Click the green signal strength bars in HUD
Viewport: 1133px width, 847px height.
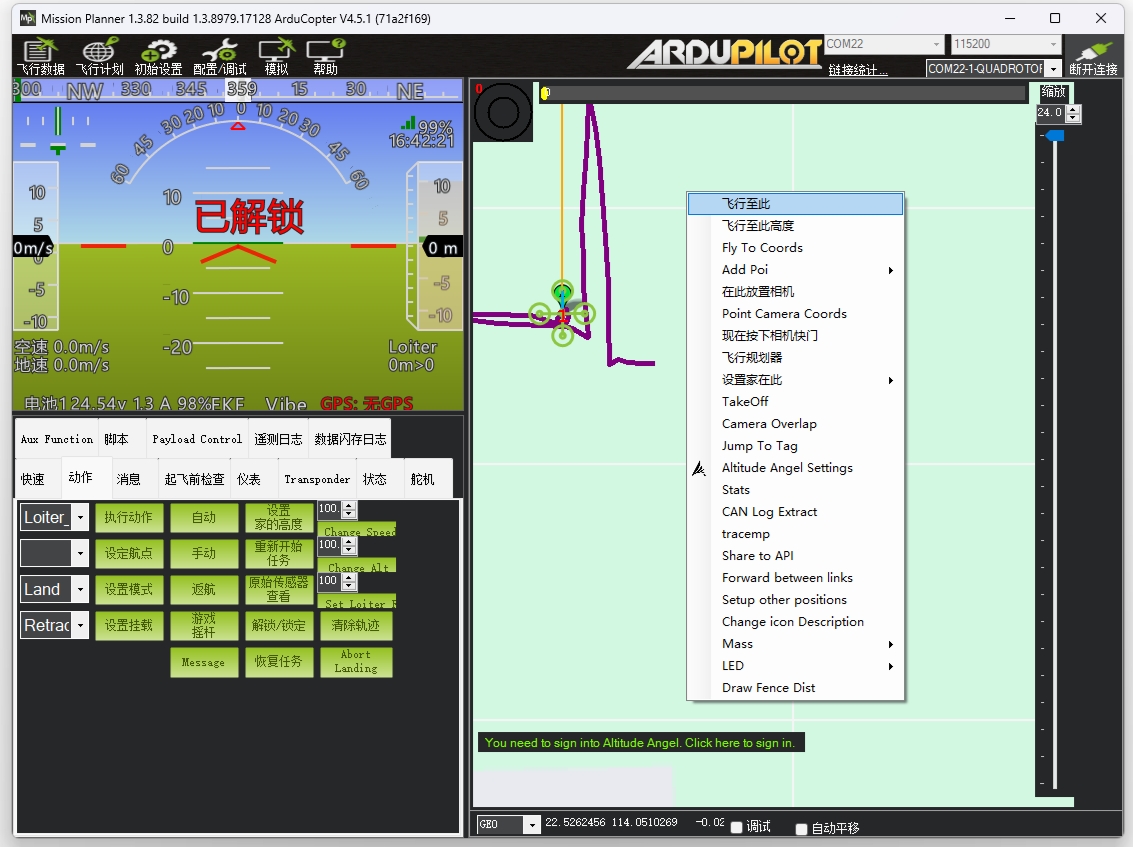point(408,124)
